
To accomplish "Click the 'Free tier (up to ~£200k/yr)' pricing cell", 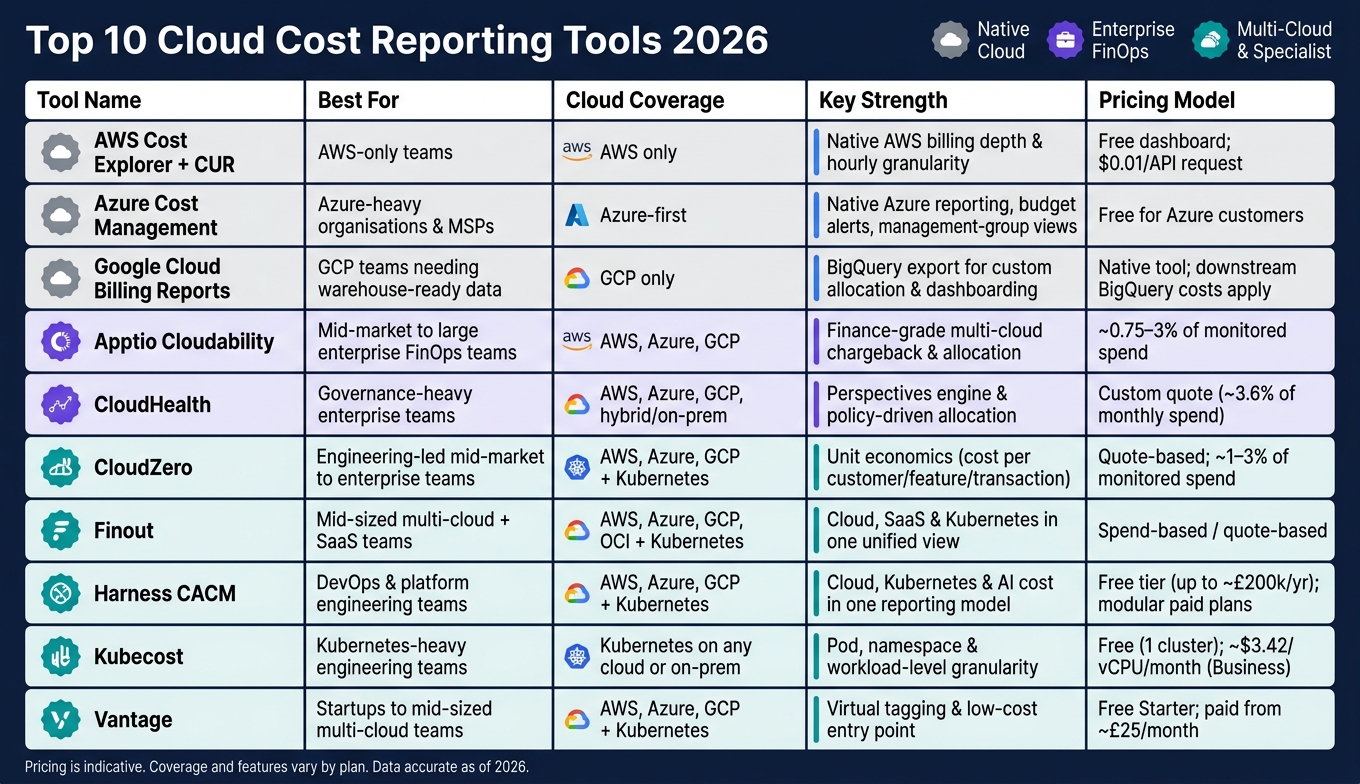I will click(x=1211, y=593).
